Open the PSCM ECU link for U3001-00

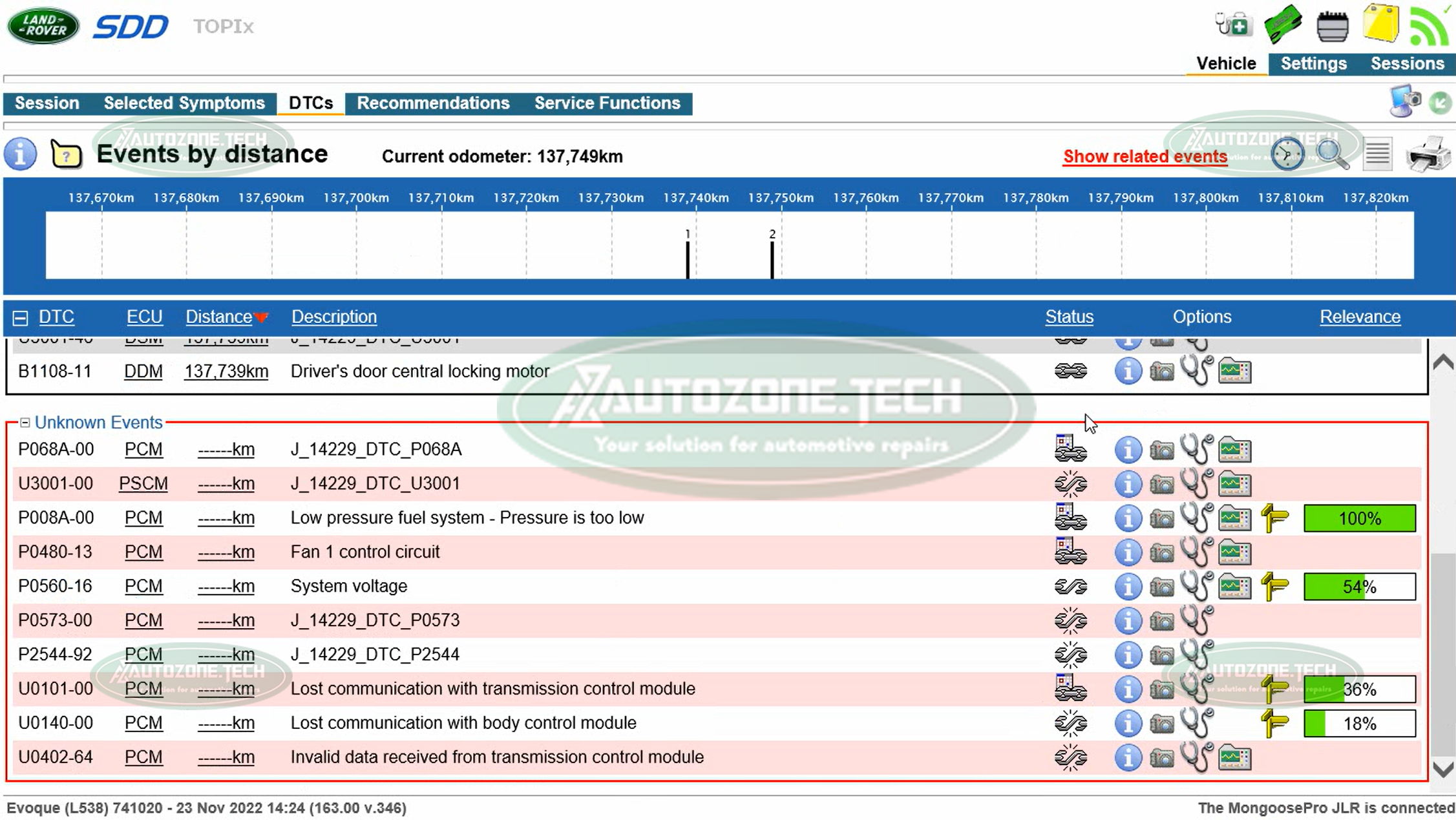(143, 483)
